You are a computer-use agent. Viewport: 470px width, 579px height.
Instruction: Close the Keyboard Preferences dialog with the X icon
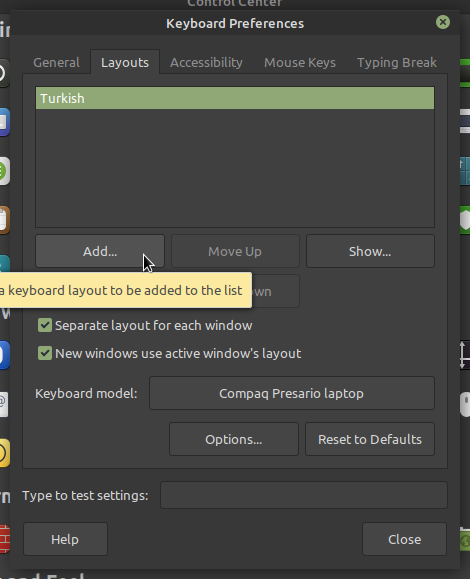click(x=443, y=22)
